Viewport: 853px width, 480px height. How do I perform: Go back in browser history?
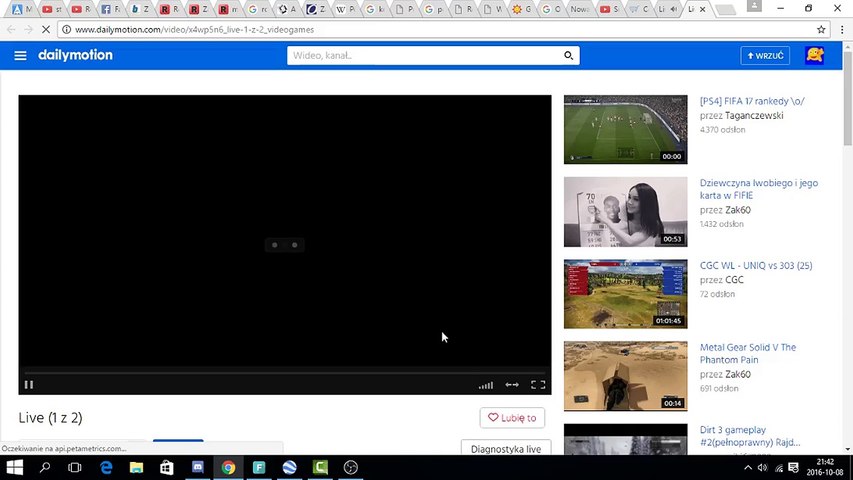[x=11, y=29]
